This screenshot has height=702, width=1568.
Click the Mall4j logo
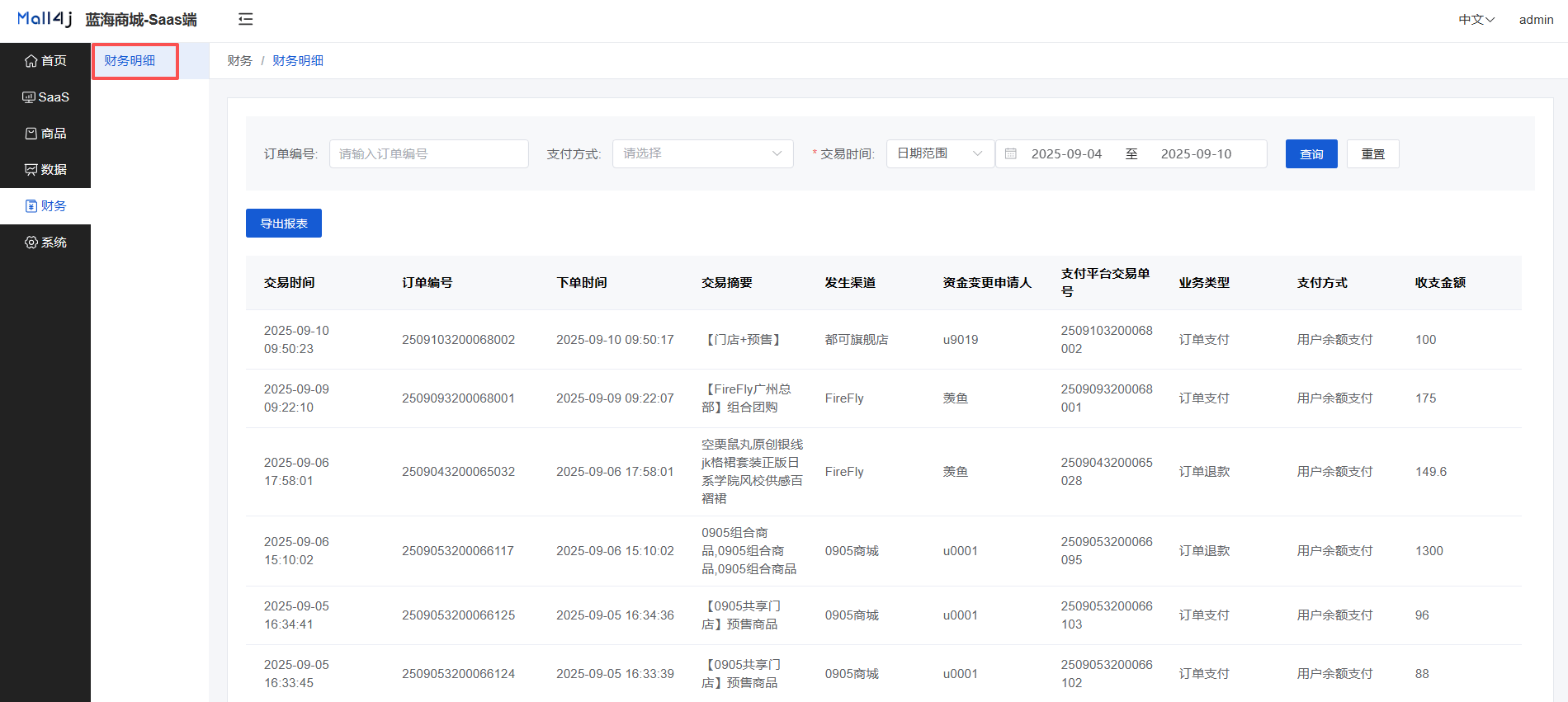tap(45, 19)
